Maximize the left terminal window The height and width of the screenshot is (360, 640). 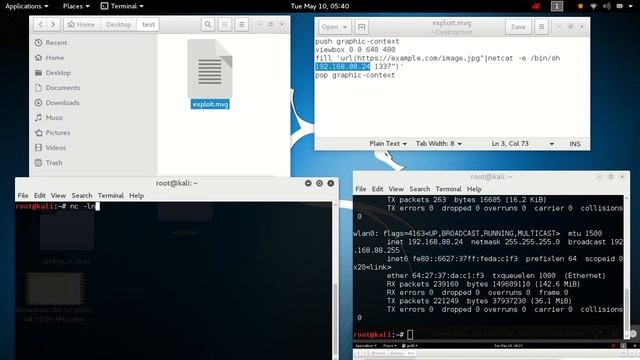320,183
